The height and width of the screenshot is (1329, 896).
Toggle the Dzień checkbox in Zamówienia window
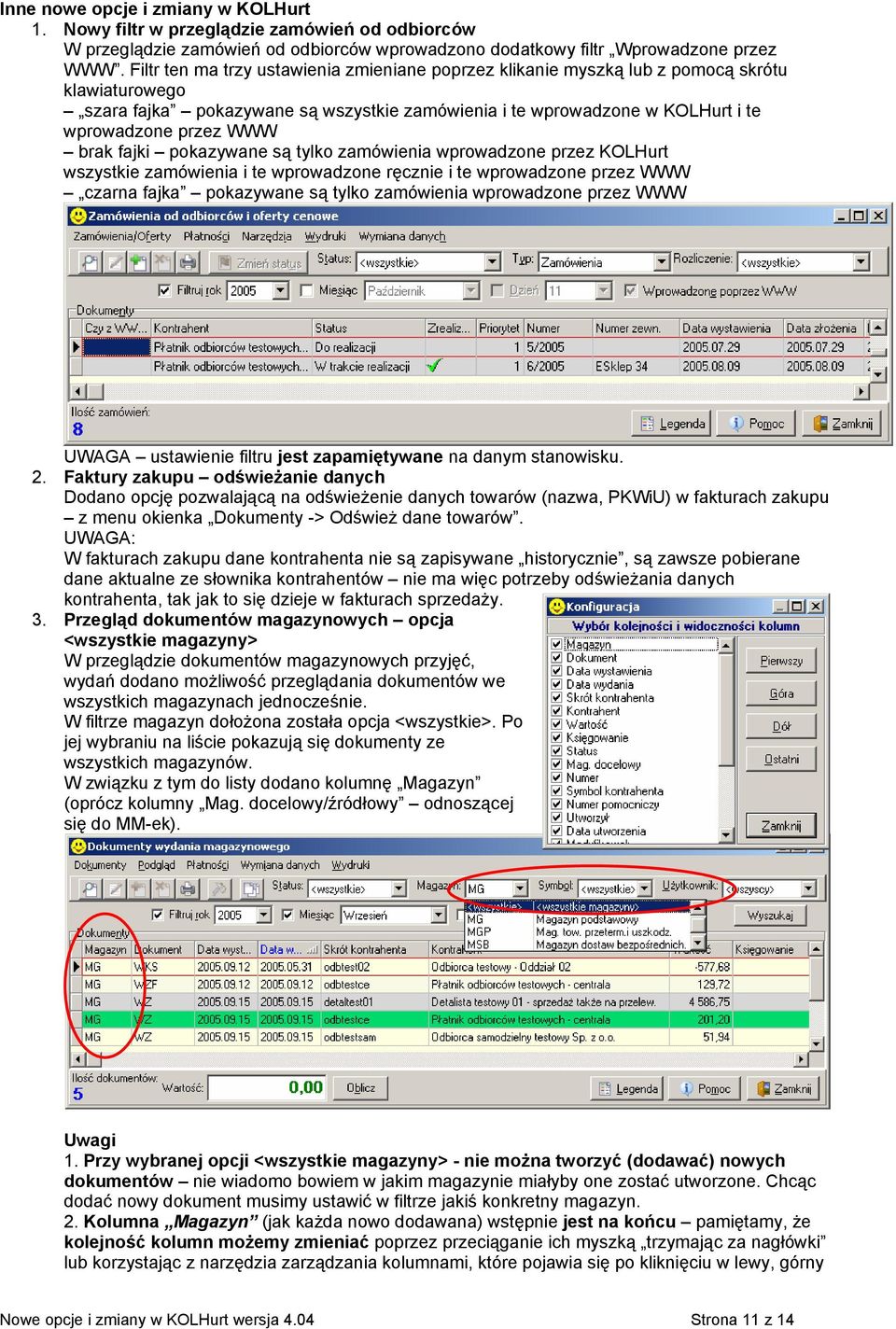[497, 290]
